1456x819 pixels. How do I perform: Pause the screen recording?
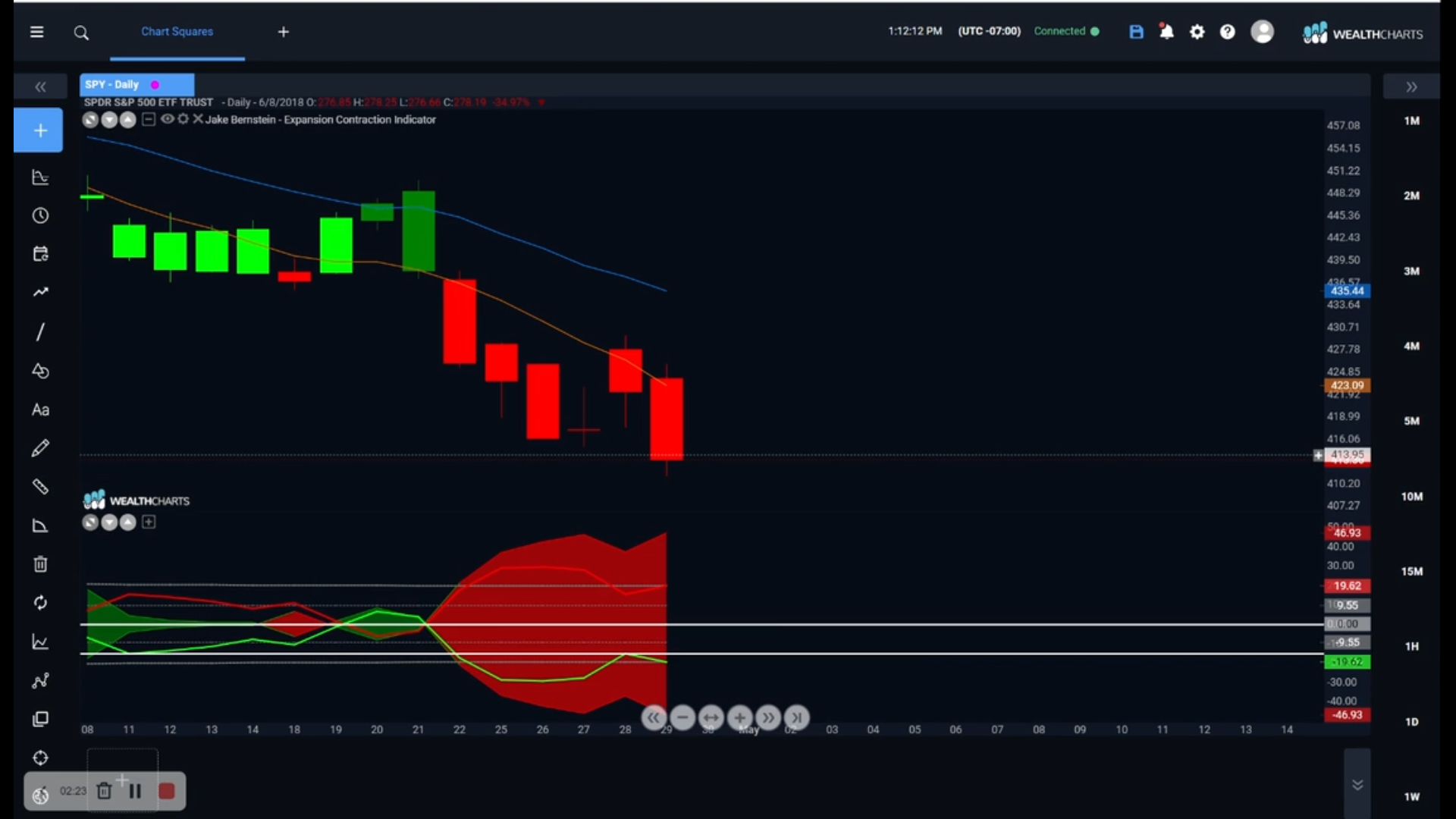(x=135, y=792)
